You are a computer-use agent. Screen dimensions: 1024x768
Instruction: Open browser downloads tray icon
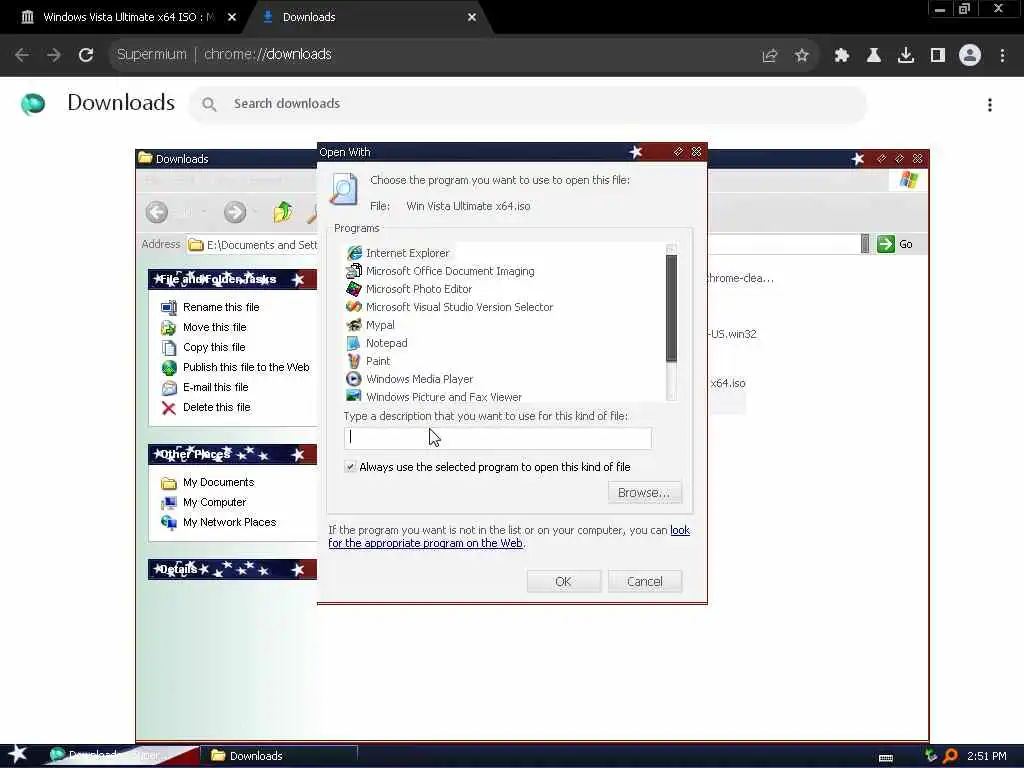point(906,56)
